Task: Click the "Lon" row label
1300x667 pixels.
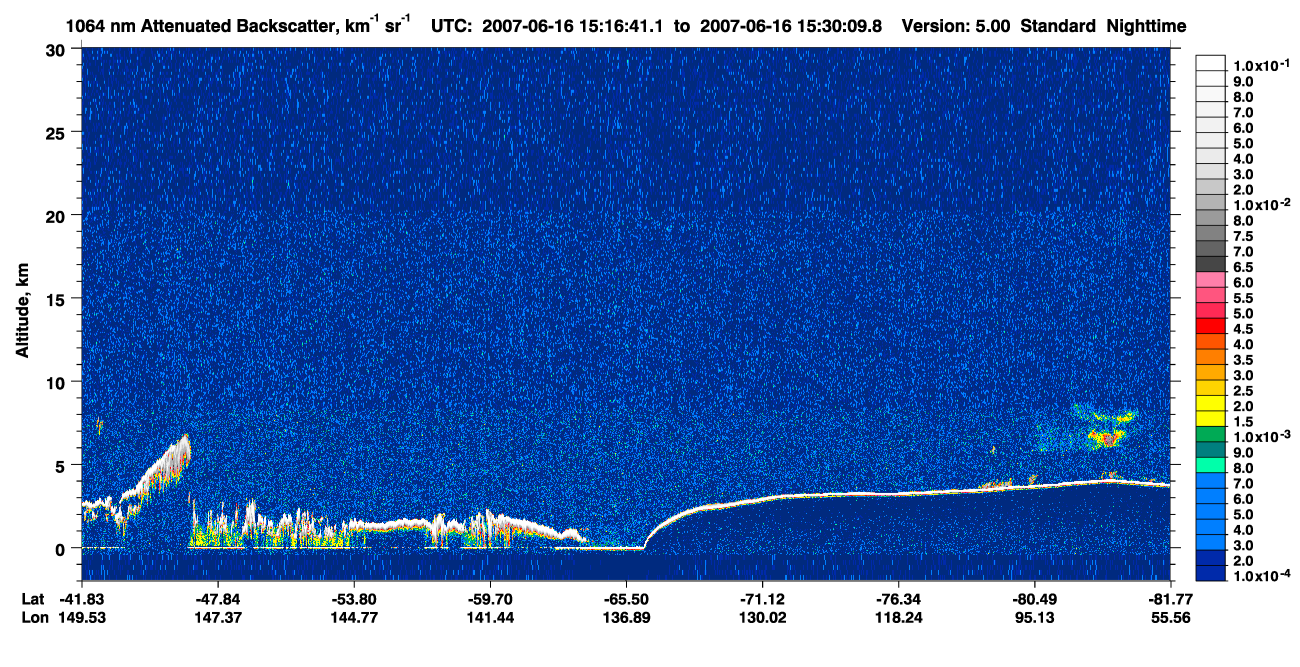Action: (x=33, y=617)
